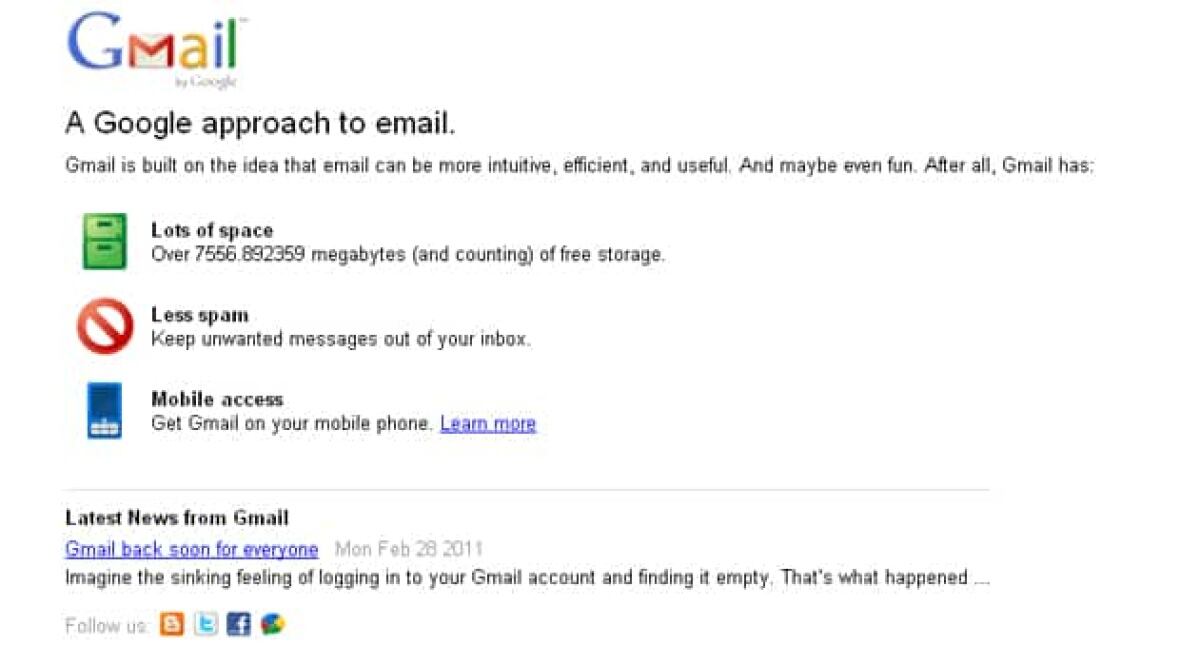The height and width of the screenshot is (664, 1180).
Task: Click the 'Lots of space' heading
Action: 212,231
